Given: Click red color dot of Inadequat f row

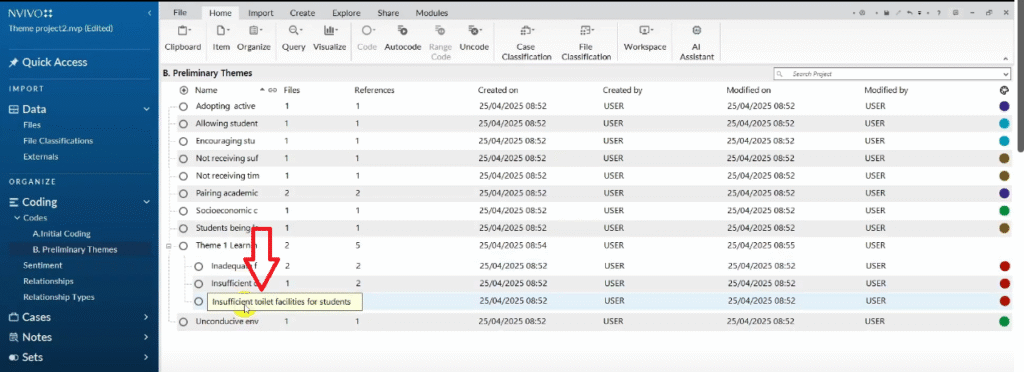Looking at the screenshot, I should coord(1004,266).
